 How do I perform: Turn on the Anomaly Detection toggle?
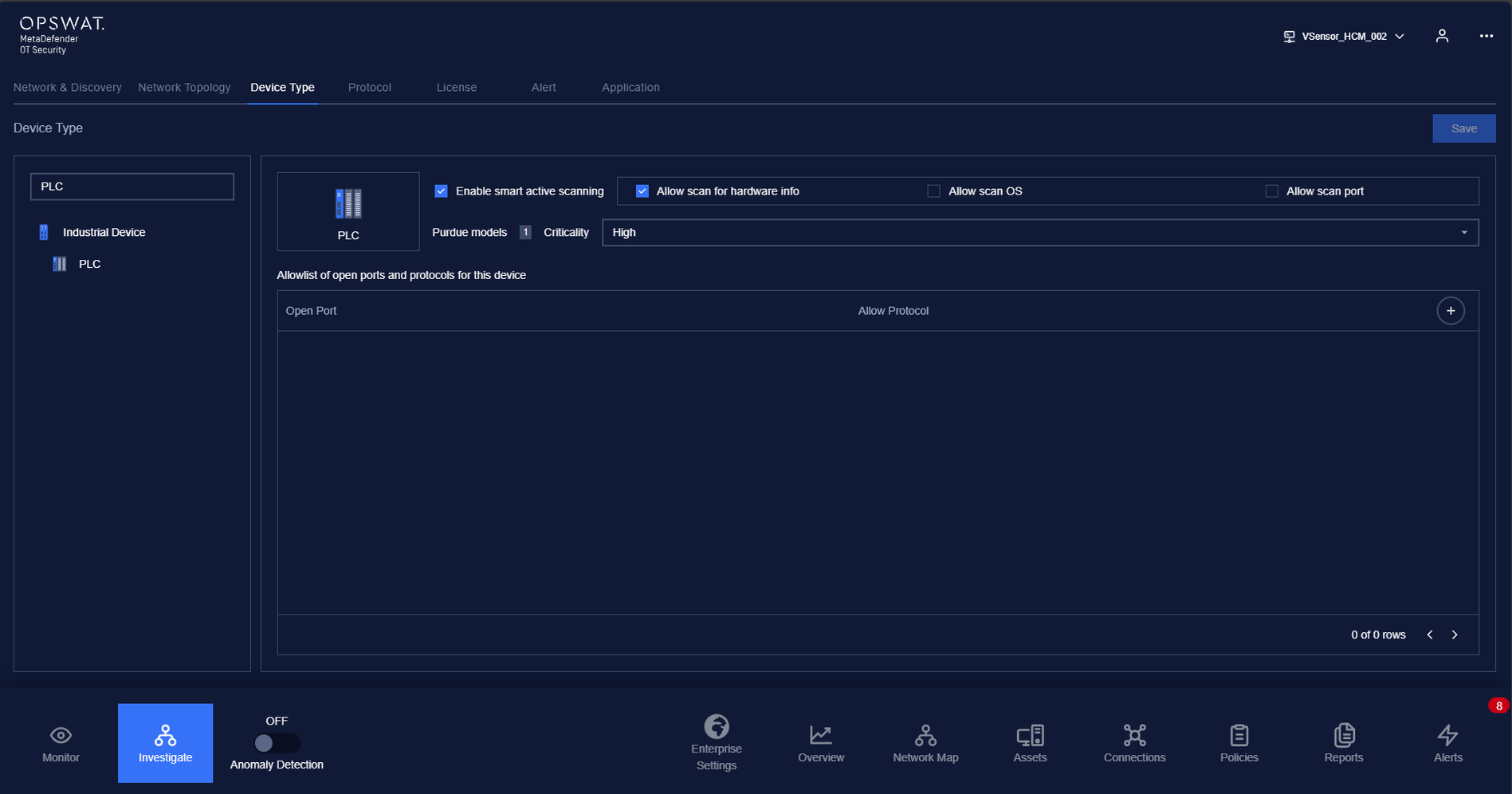click(x=276, y=743)
